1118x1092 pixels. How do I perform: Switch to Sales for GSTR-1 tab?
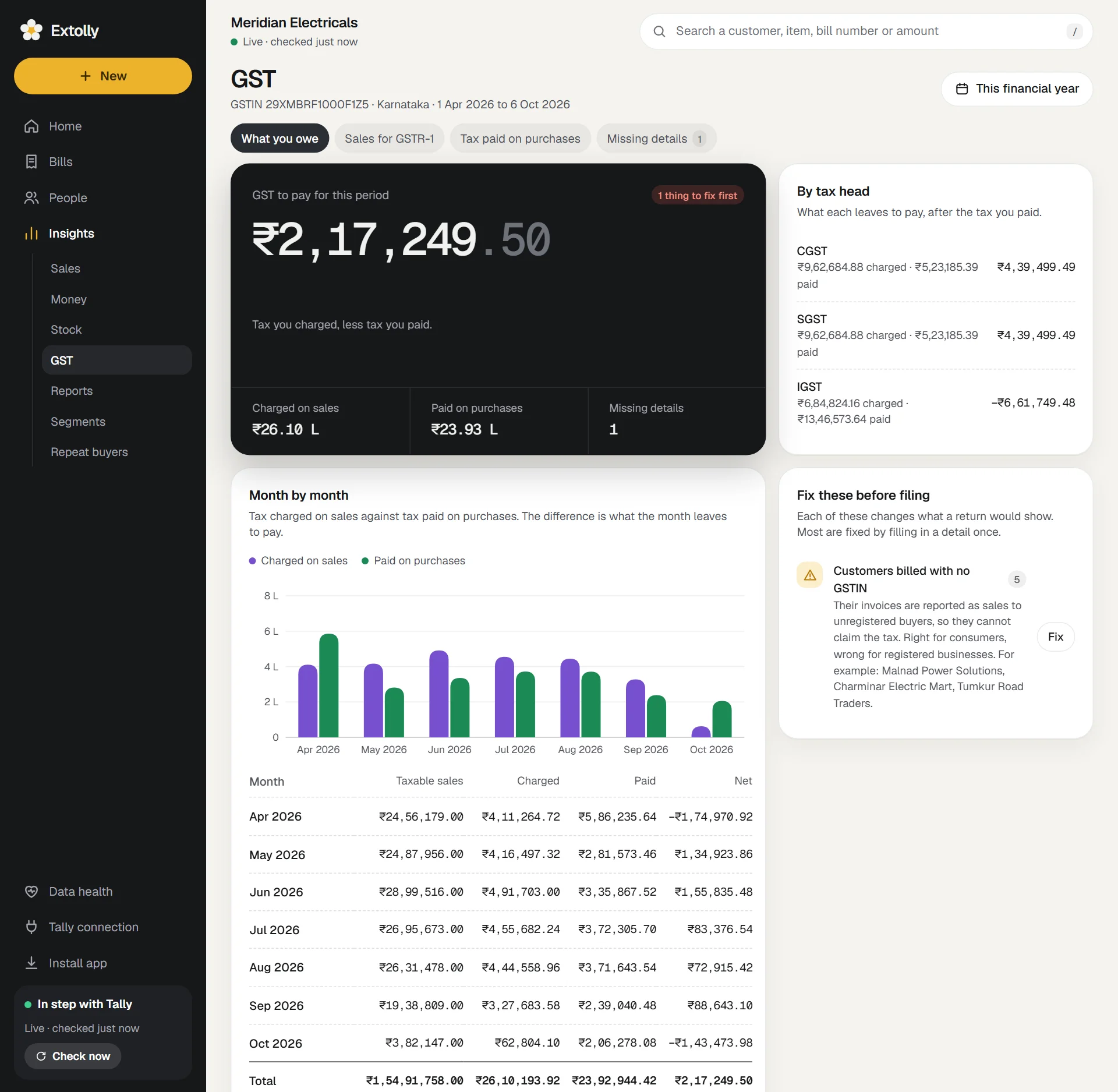(x=389, y=139)
